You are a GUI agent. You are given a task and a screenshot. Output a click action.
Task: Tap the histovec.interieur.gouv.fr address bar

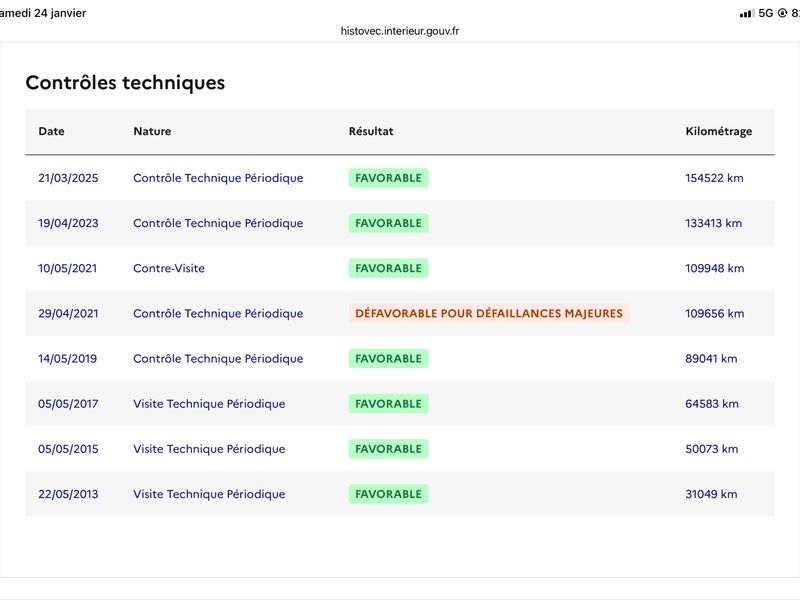pyautogui.click(x=400, y=31)
